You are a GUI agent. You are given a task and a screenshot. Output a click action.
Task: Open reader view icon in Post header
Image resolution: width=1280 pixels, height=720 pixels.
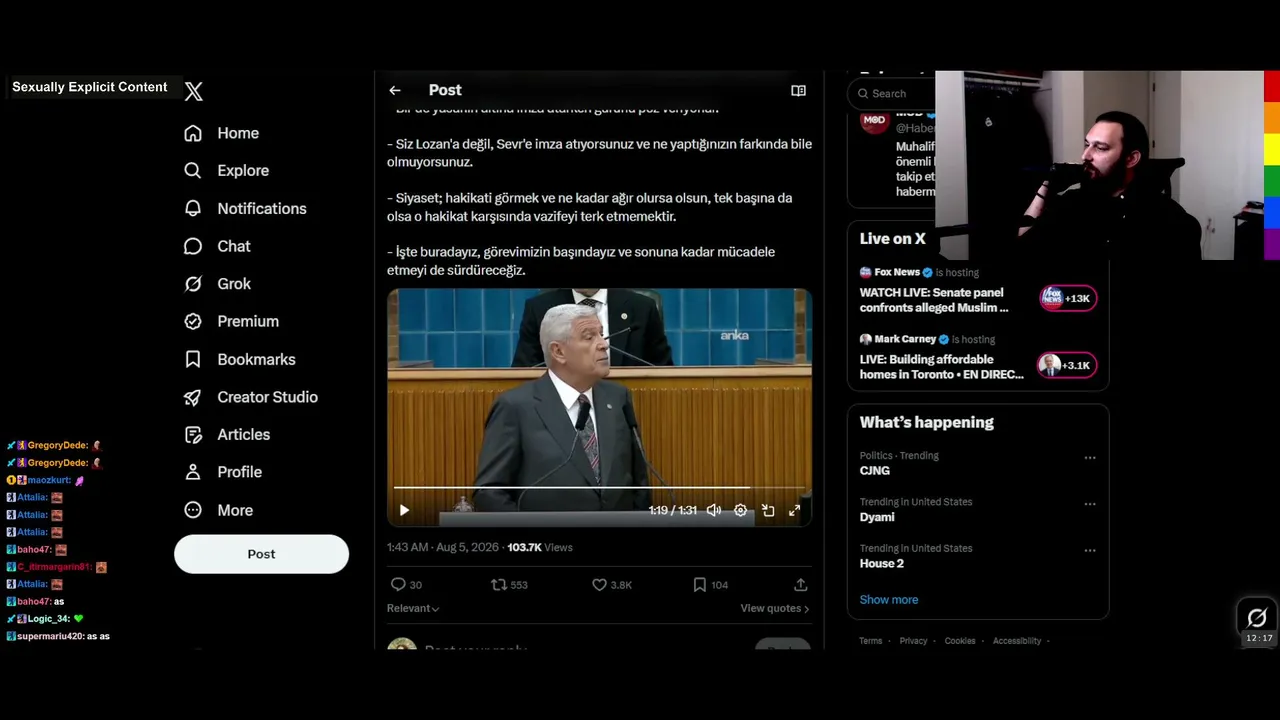pyautogui.click(x=798, y=91)
